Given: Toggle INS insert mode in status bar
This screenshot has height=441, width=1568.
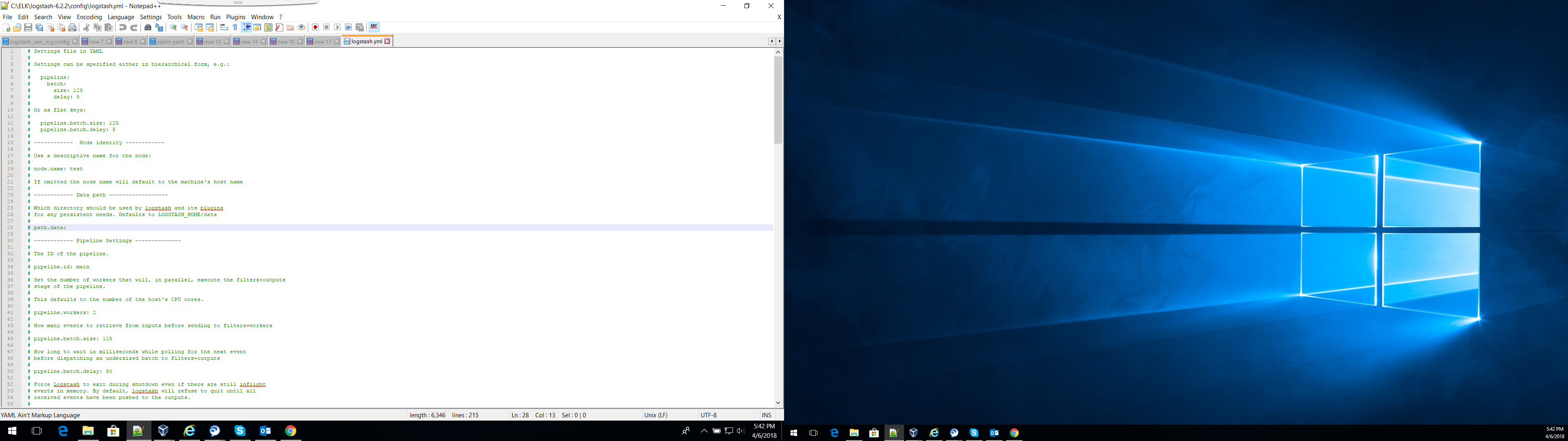Looking at the screenshot, I should pos(766,415).
